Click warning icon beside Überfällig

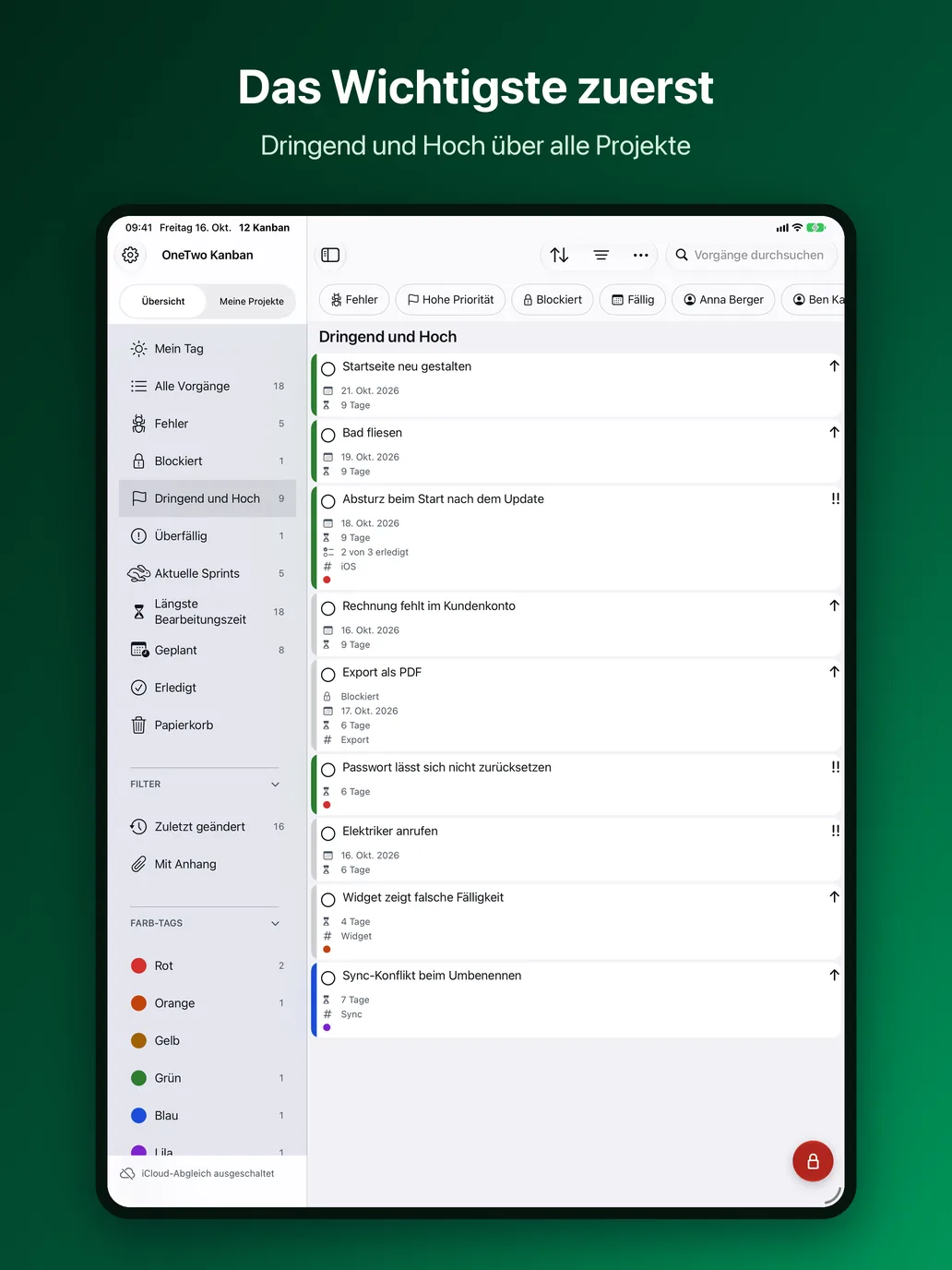pyautogui.click(x=138, y=535)
